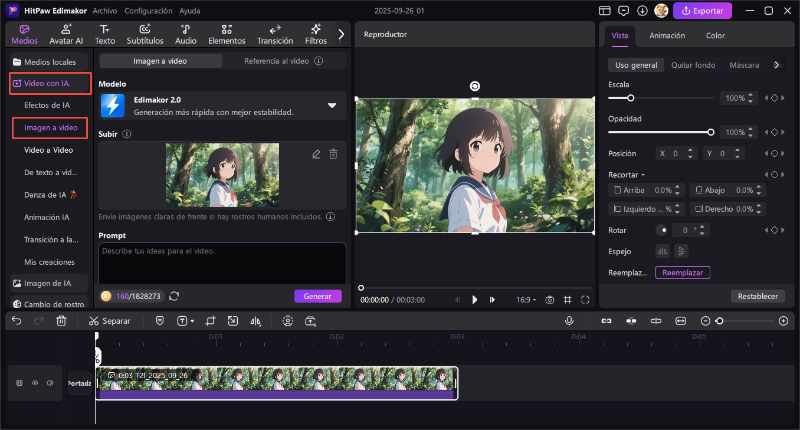800x430 pixels.
Task: Open the Filtros tool
Action: pyautogui.click(x=316, y=35)
